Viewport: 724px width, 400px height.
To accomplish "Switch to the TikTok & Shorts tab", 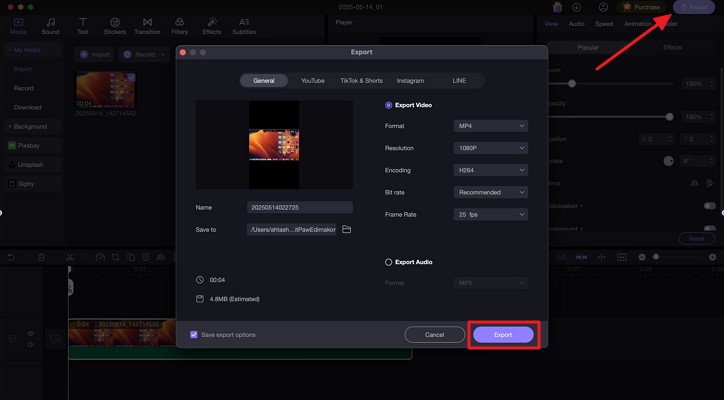I will click(362, 80).
